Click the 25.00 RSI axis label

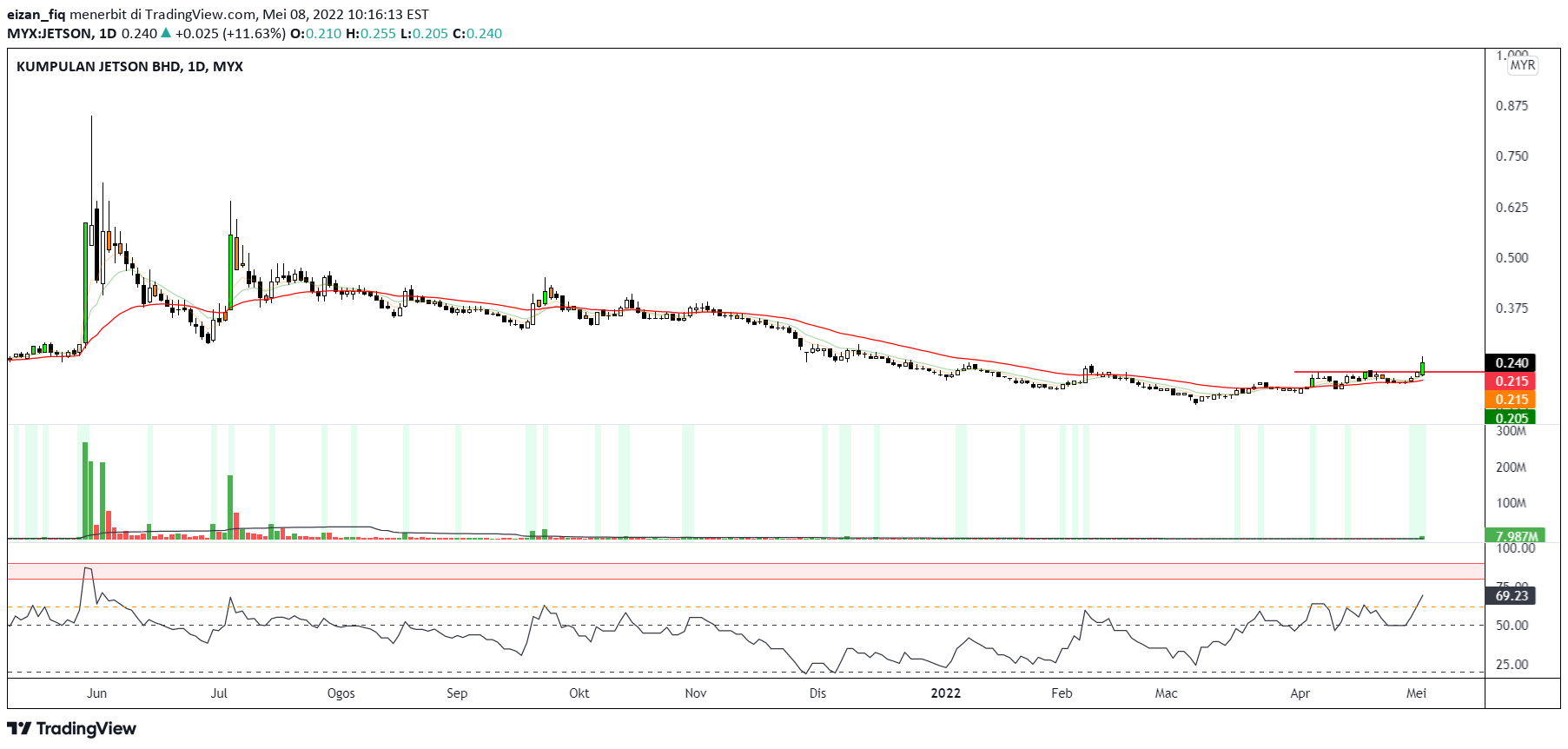click(x=1512, y=665)
